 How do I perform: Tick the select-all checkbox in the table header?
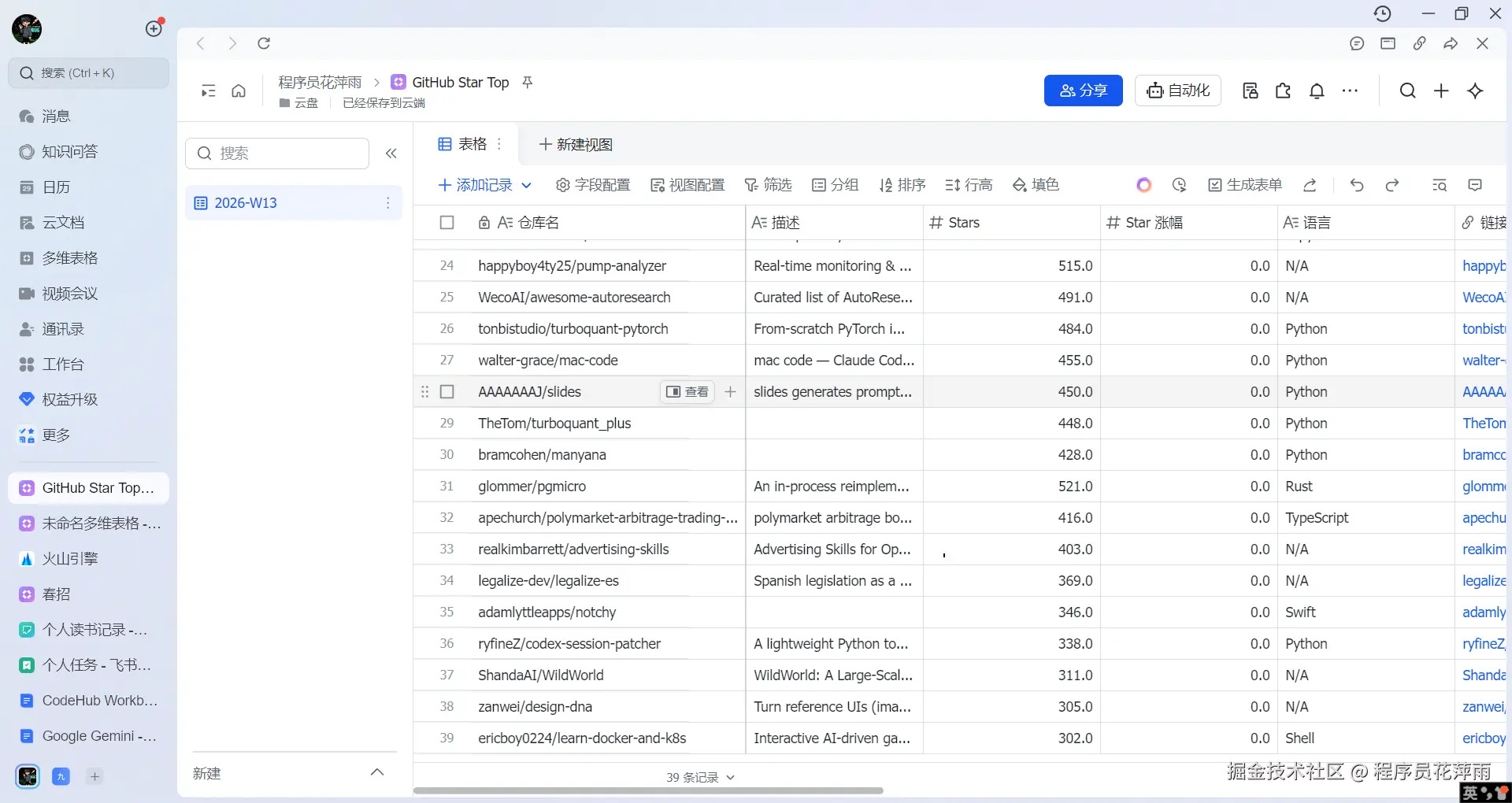(447, 223)
